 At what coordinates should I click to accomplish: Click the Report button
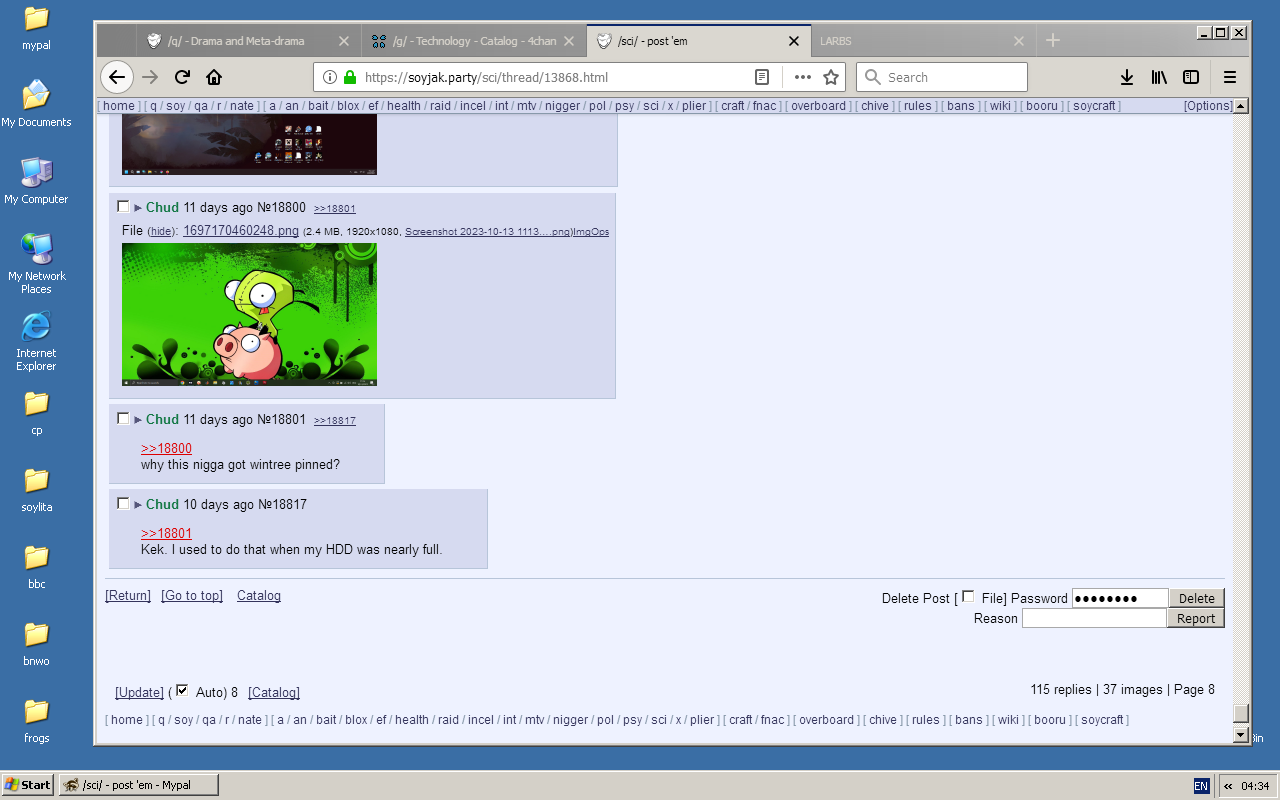pos(1196,618)
